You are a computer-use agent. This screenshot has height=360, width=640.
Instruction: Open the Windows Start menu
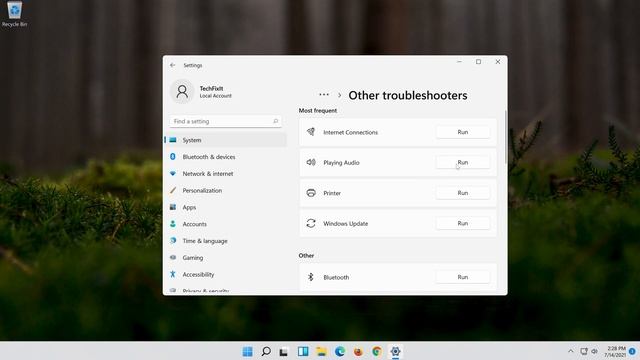247,351
